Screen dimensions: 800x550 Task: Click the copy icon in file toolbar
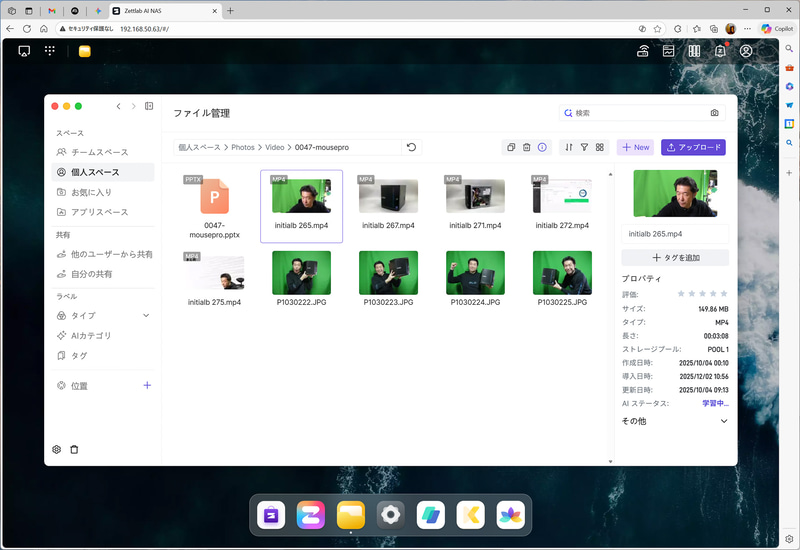[511, 147]
